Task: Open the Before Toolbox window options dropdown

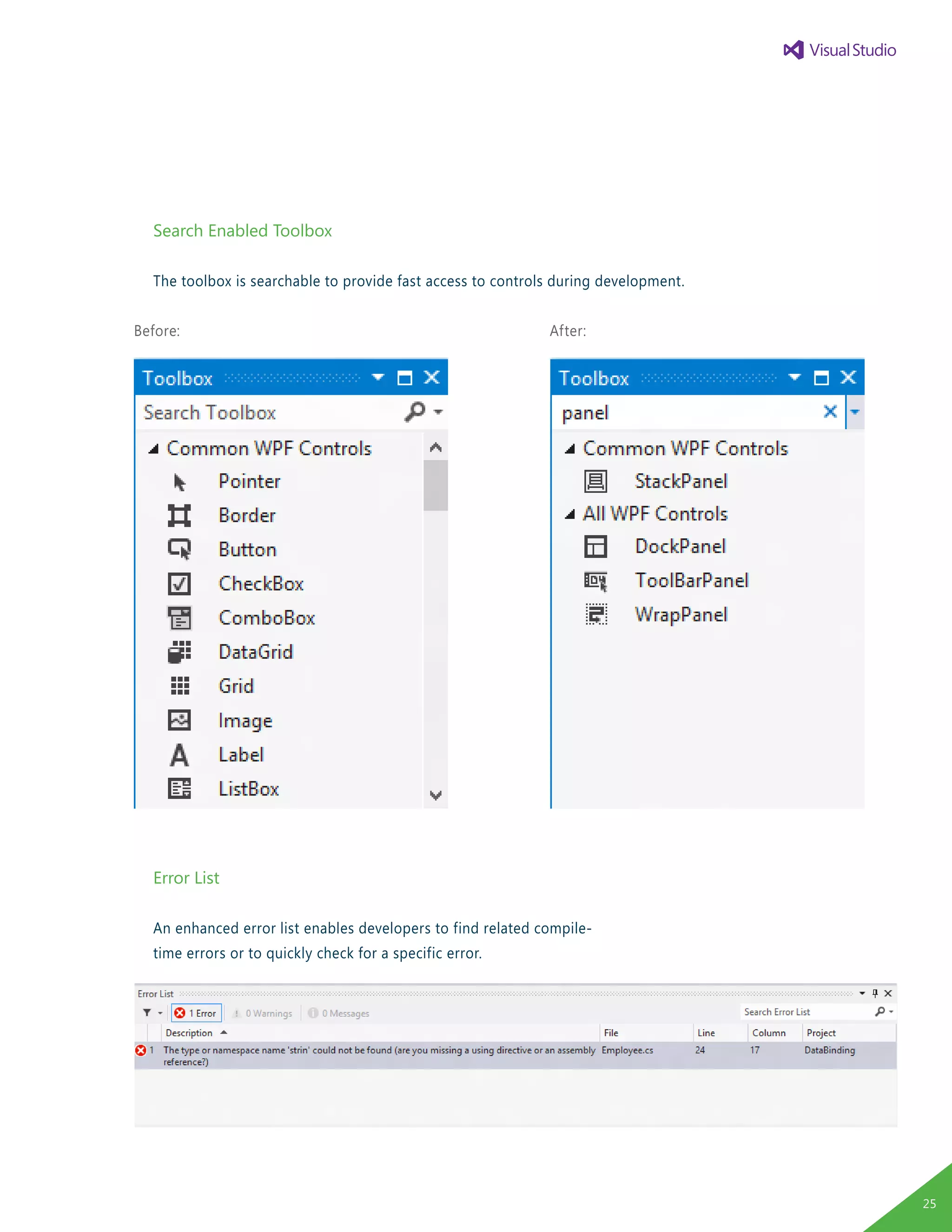Action: point(378,377)
